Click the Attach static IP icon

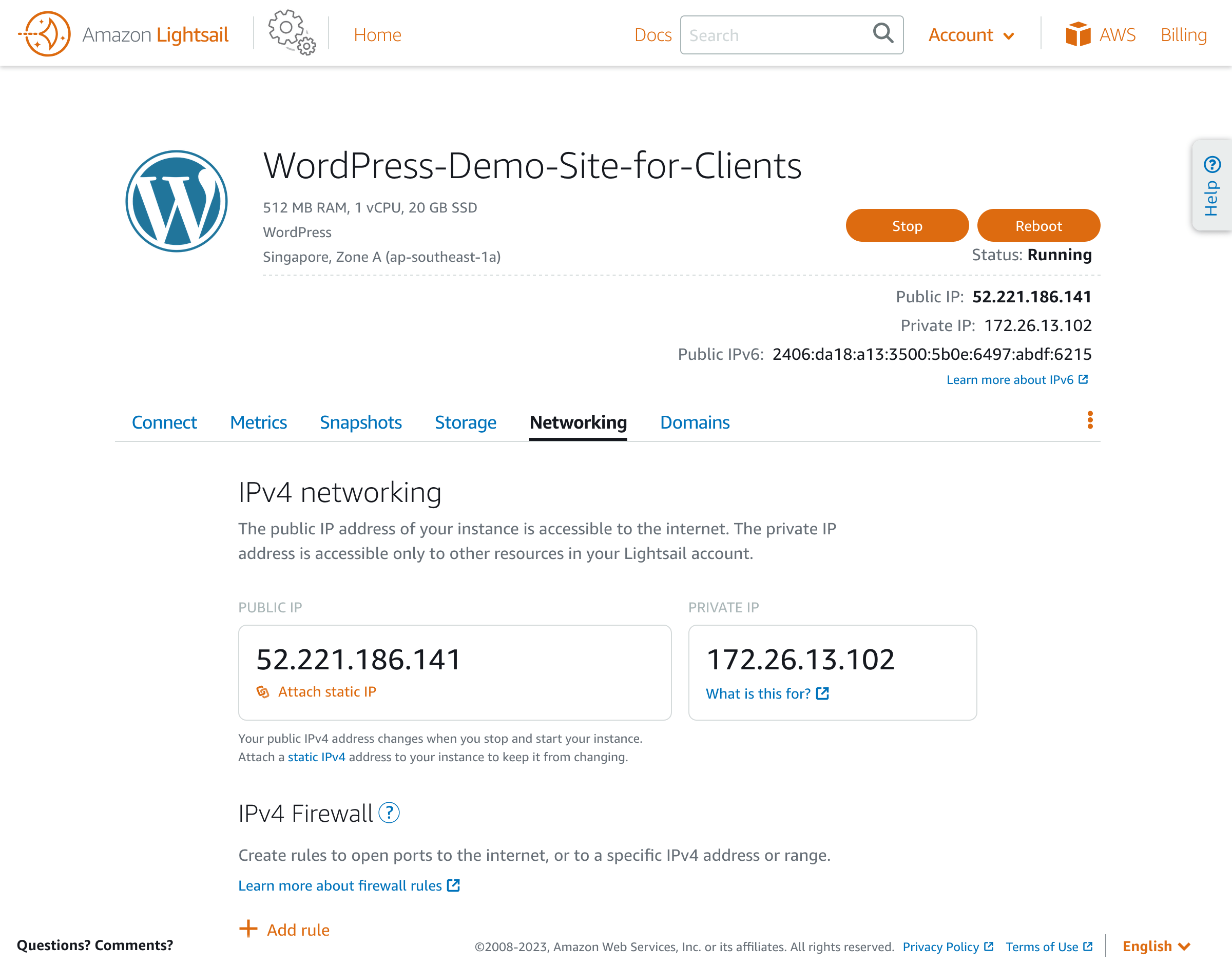click(263, 691)
